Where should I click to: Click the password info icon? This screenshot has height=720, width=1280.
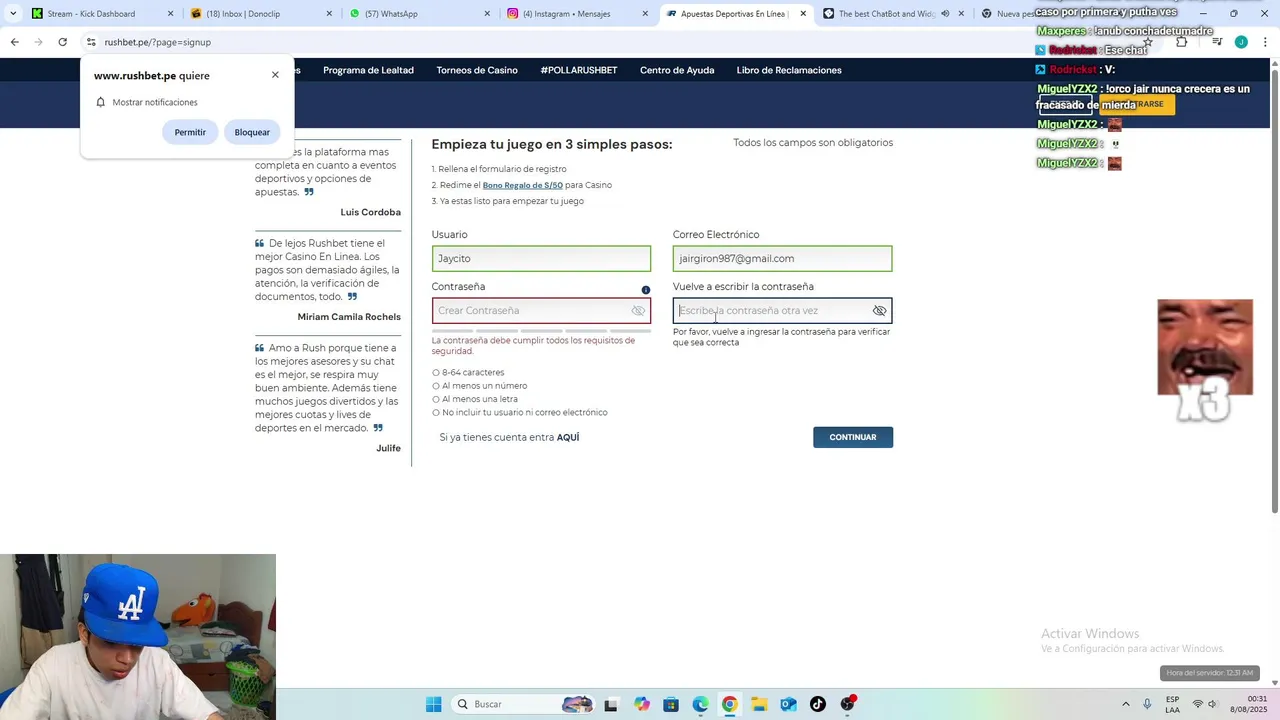click(x=646, y=290)
